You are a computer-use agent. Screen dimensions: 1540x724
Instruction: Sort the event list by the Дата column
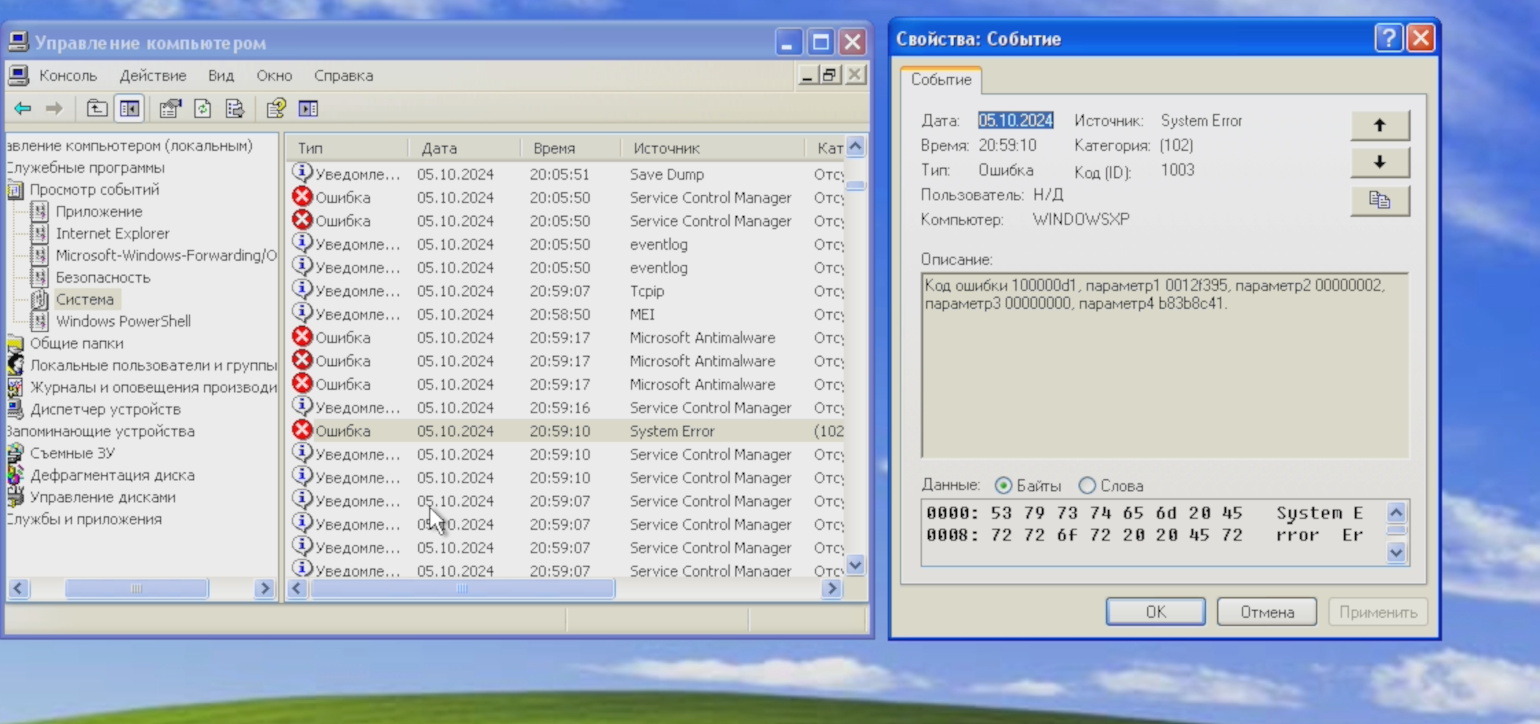(439, 148)
